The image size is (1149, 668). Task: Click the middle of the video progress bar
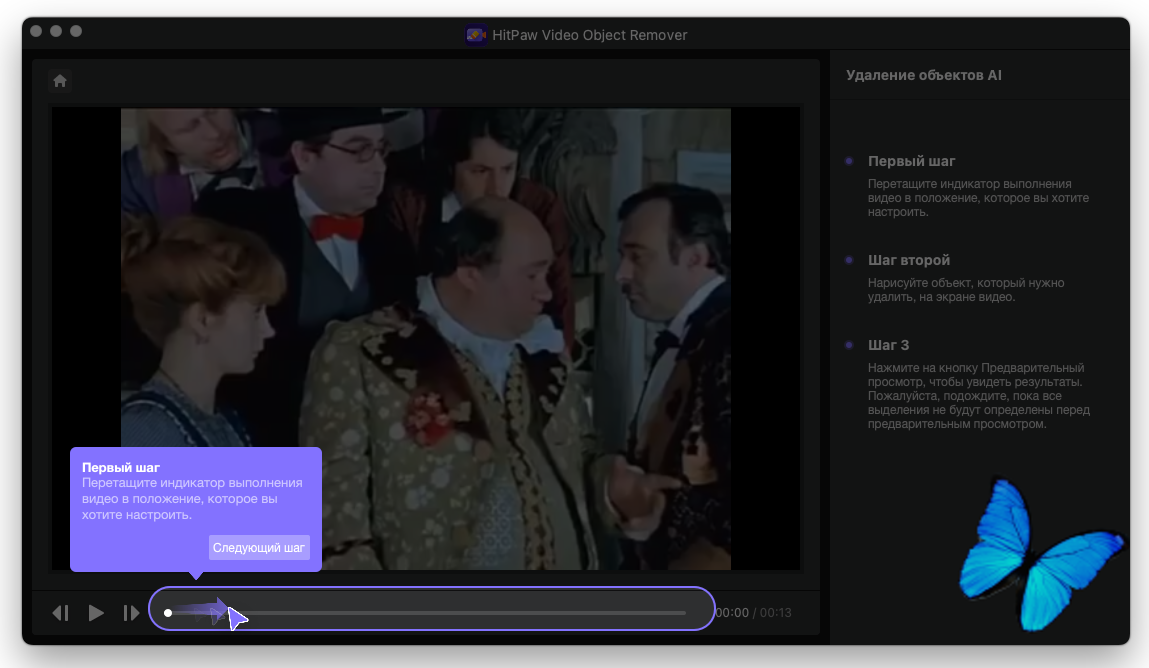click(x=427, y=613)
